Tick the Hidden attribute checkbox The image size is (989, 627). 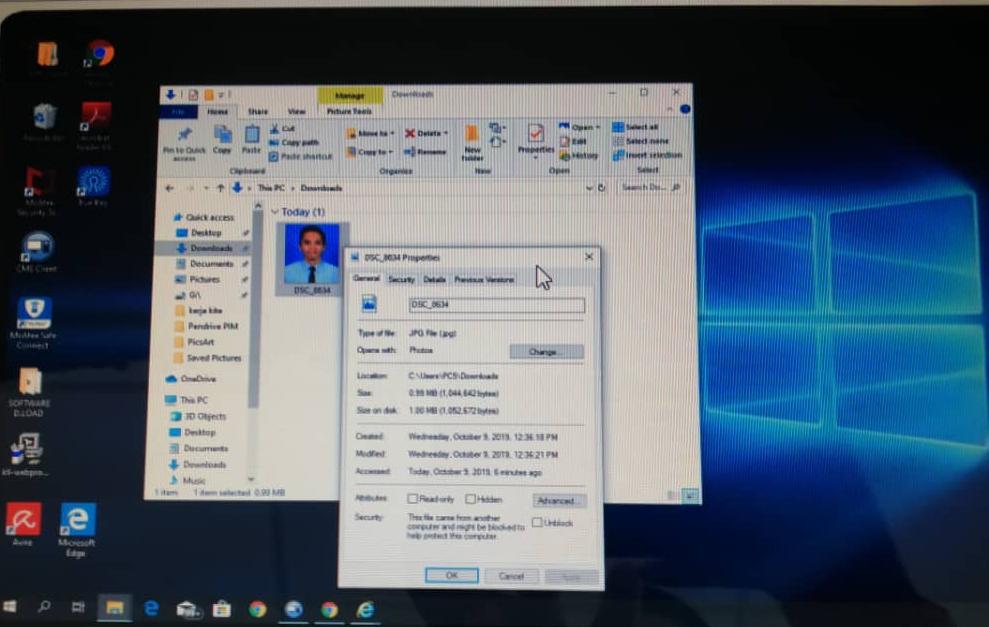[x=470, y=499]
